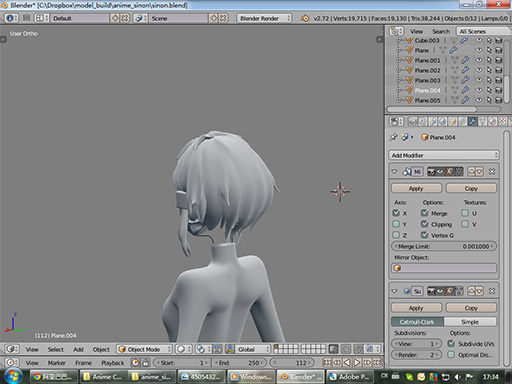
Task: Move the Mirror modifier up in stack
Action: tap(471, 171)
